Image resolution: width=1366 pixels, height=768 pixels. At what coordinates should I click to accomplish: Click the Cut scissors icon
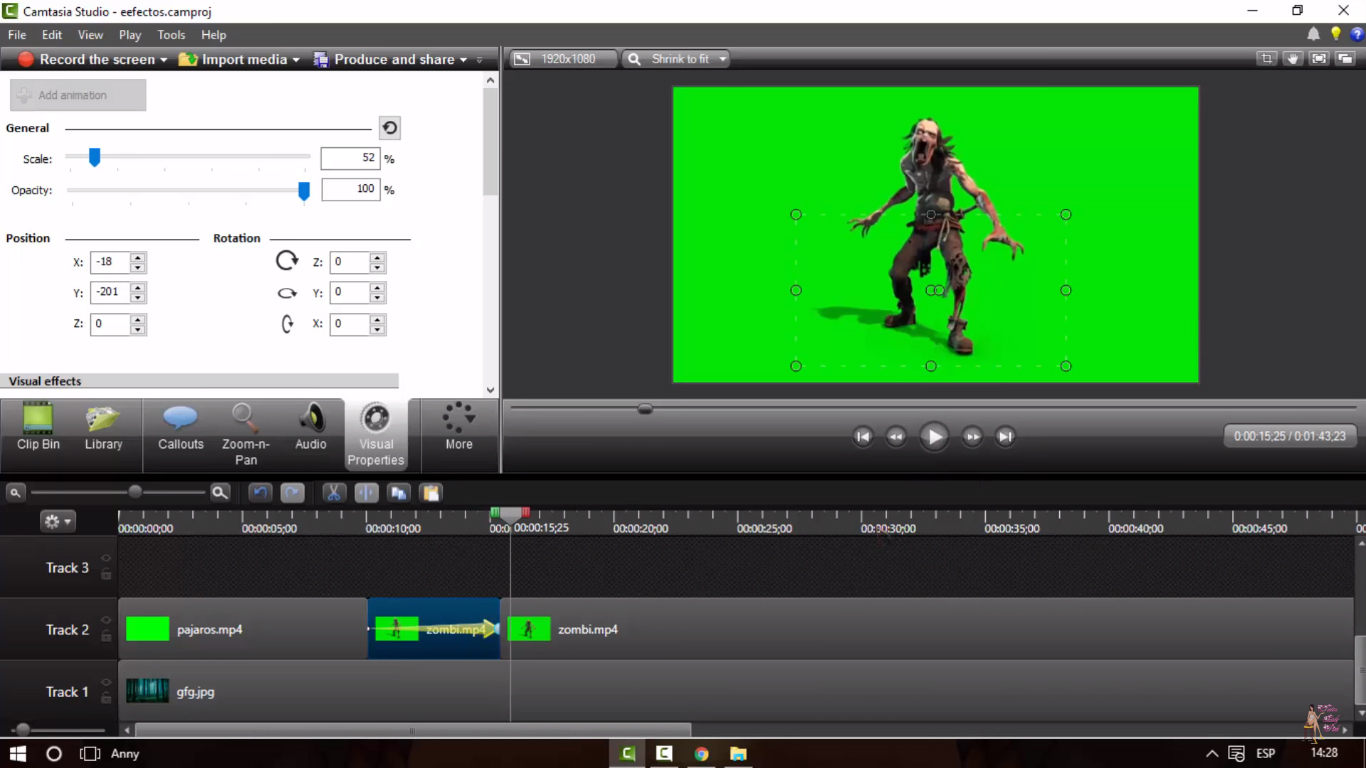[334, 492]
